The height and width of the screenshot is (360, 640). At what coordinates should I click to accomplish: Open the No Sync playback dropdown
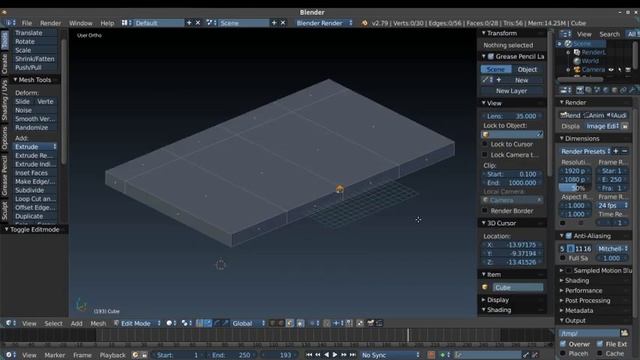pyautogui.click(x=390, y=355)
